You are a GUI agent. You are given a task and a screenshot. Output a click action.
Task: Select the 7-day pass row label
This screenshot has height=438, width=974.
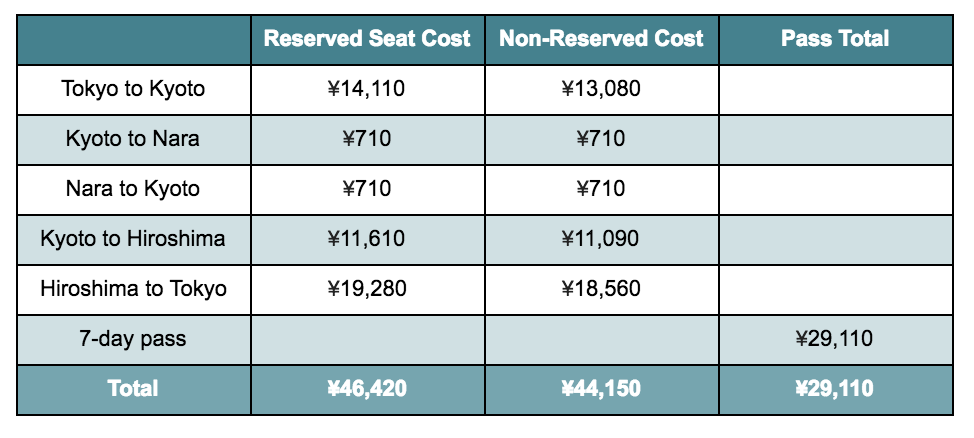[134, 340]
